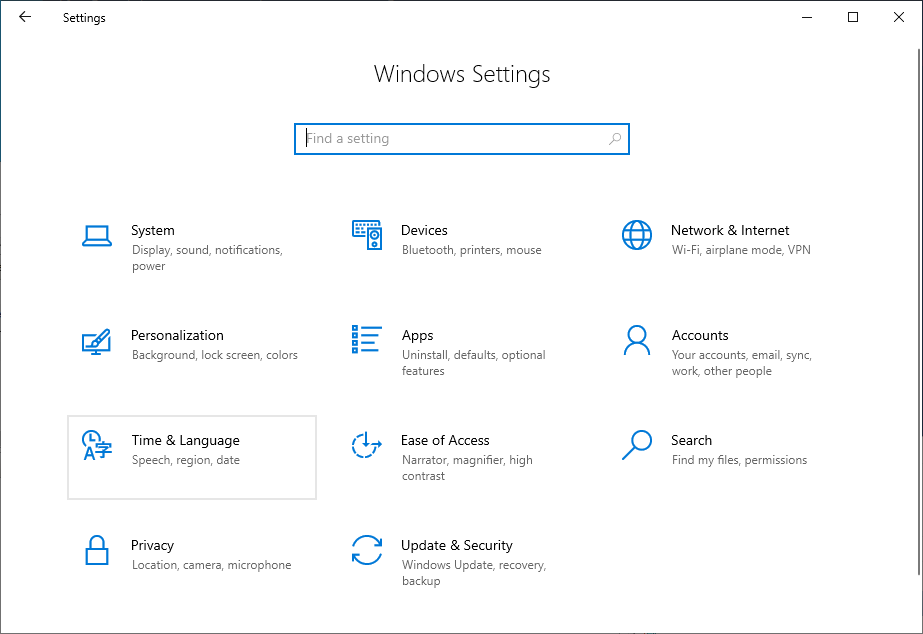Click 'Wi-Fi, airplane mode, VPN' description
The width and height of the screenshot is (923, 634).
[741, 250]
